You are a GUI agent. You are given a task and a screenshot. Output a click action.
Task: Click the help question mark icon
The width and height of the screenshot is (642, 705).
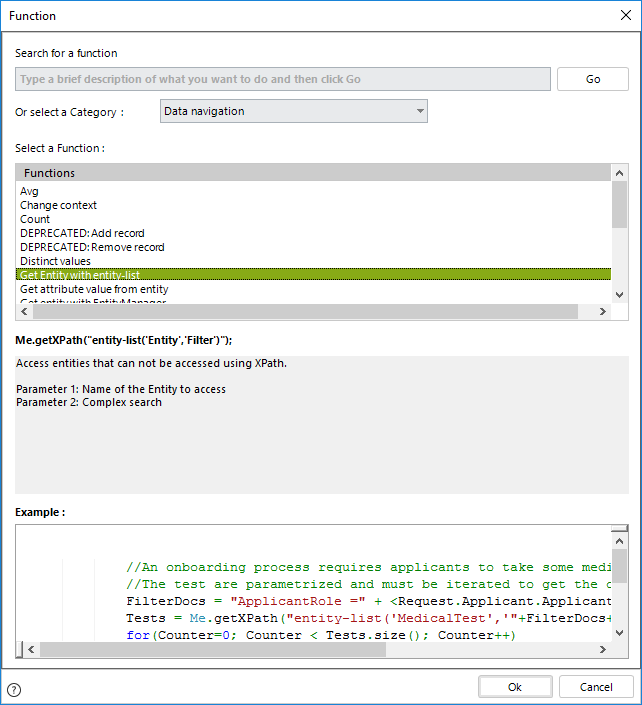(14, 689)
